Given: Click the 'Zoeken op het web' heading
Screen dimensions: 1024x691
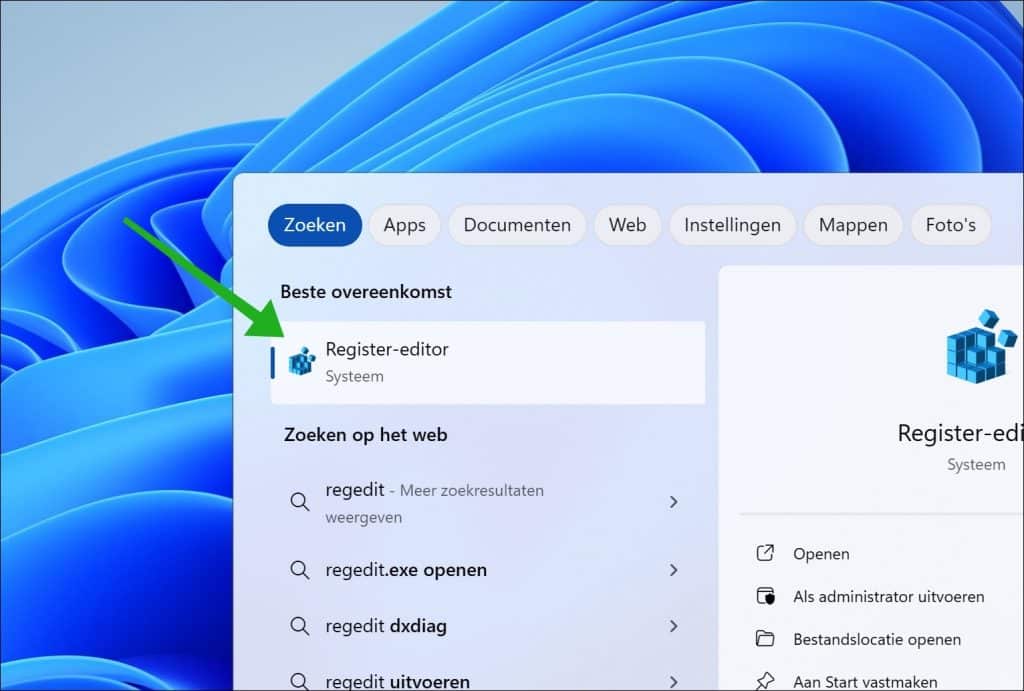Looking at the screenshot, I should (365, 435).
